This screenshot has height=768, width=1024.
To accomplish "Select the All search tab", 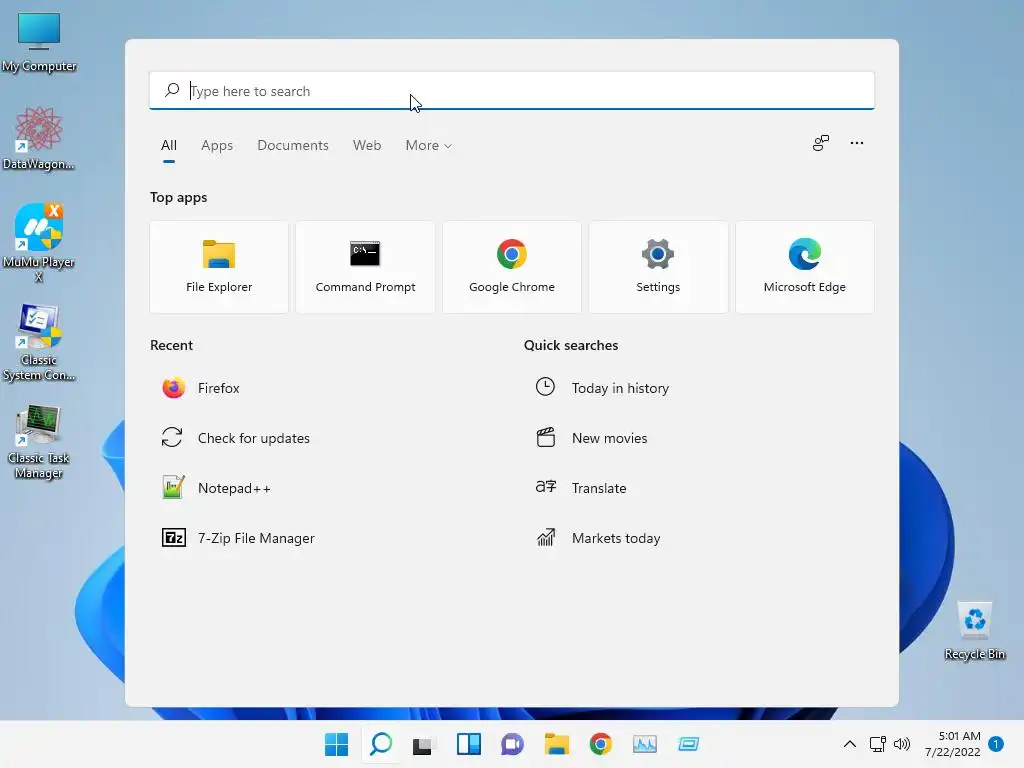I will pos(168,146).
